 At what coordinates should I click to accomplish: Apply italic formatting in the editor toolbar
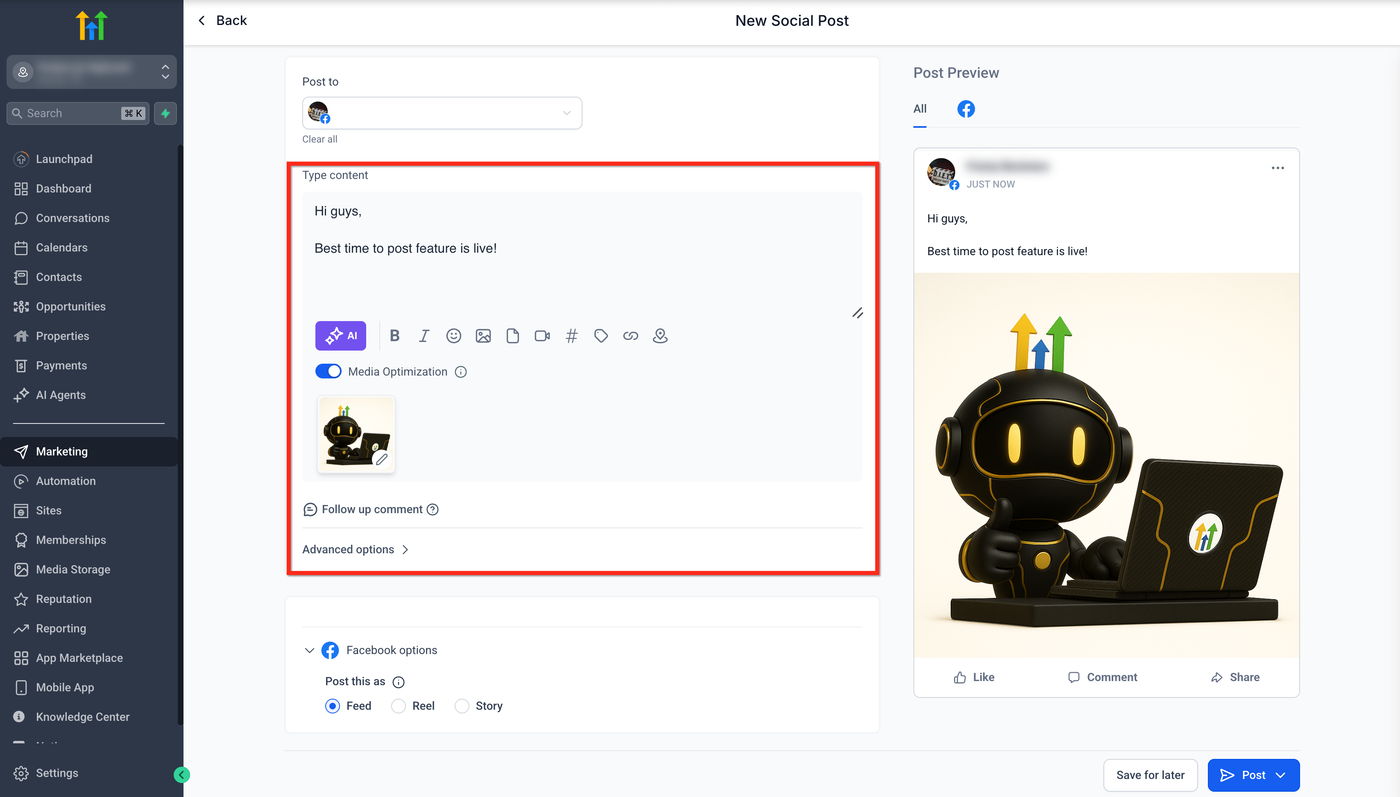(424, 336)
